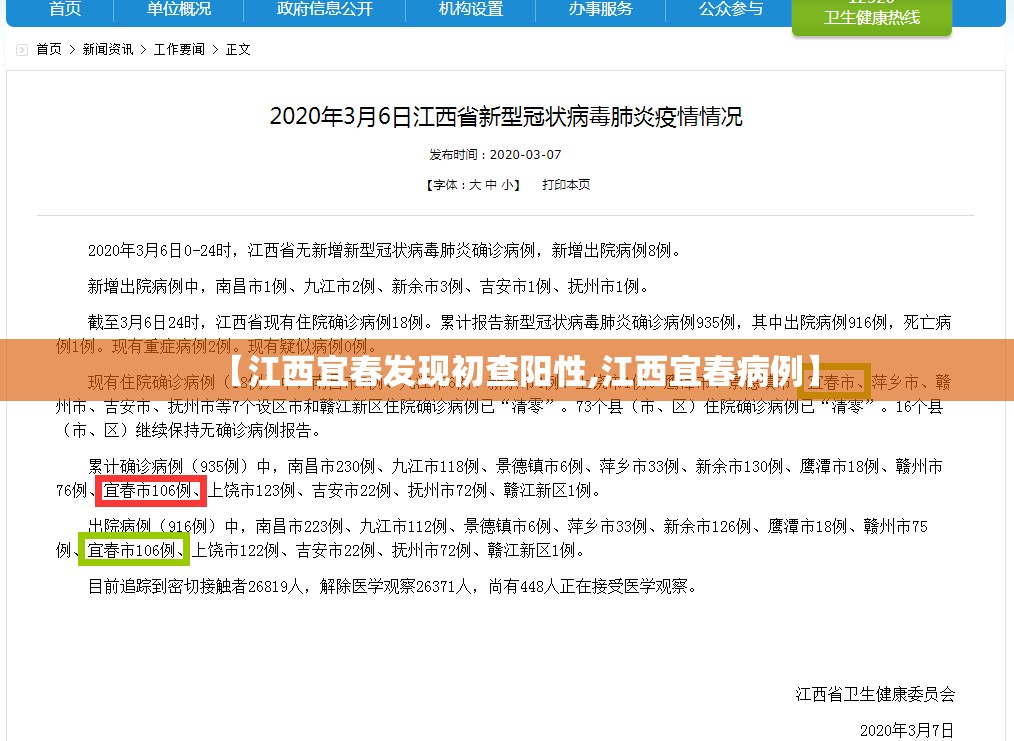Set font size to 小
Screen dimensions: 1014x741
click(508, 185)
